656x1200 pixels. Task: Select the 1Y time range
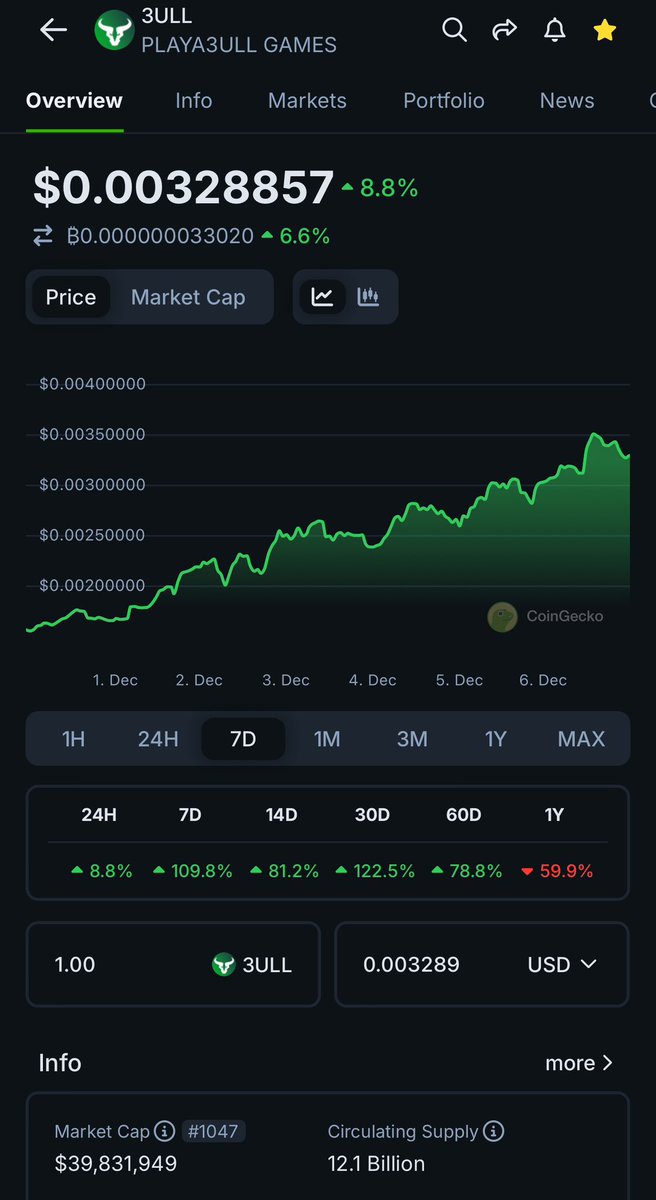pyautogui.click(x=496, y=739)
